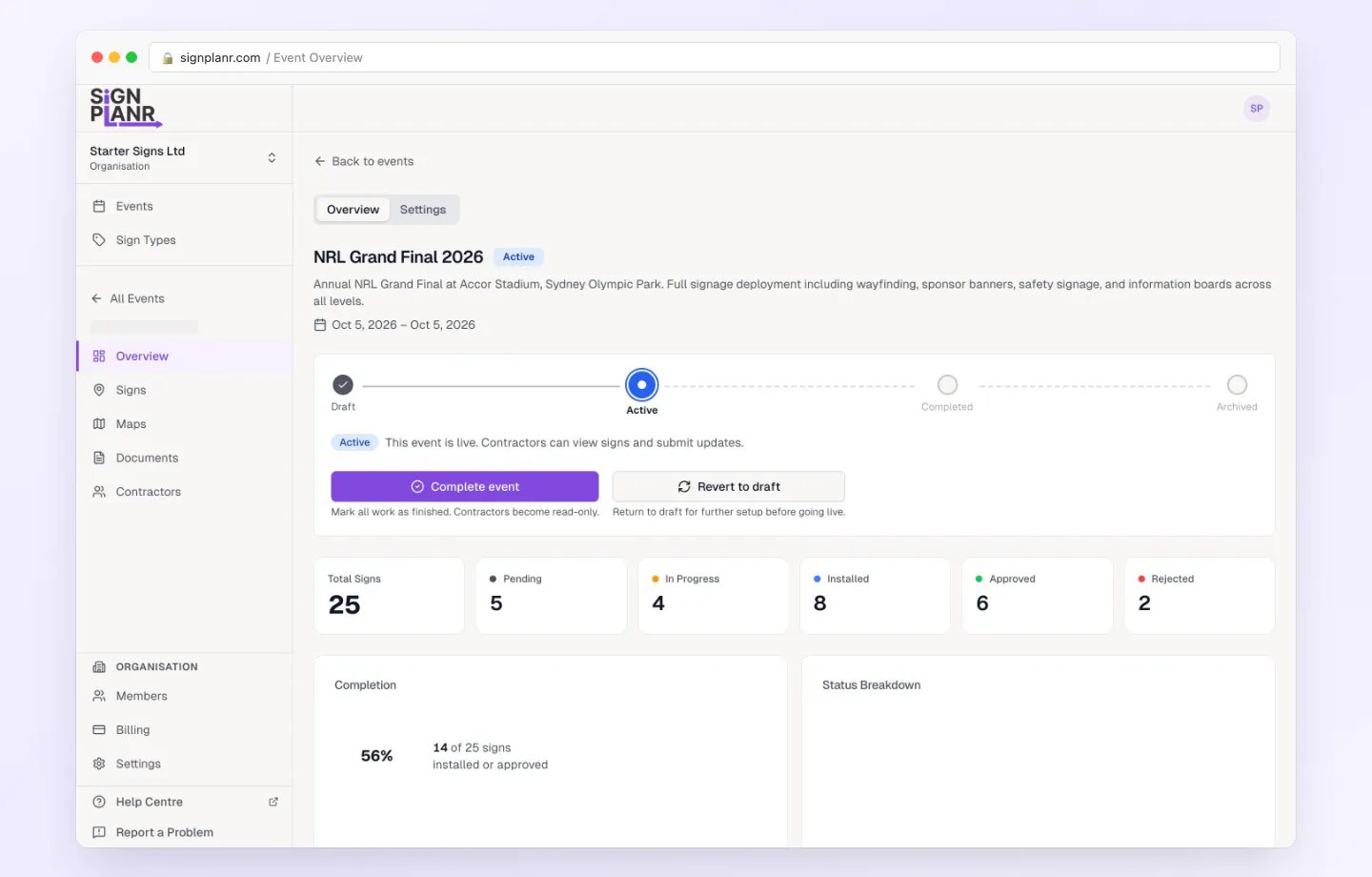The image size is (1372, 877).
Task: Click the In Progress status card
Action: [x=714, y=596]
